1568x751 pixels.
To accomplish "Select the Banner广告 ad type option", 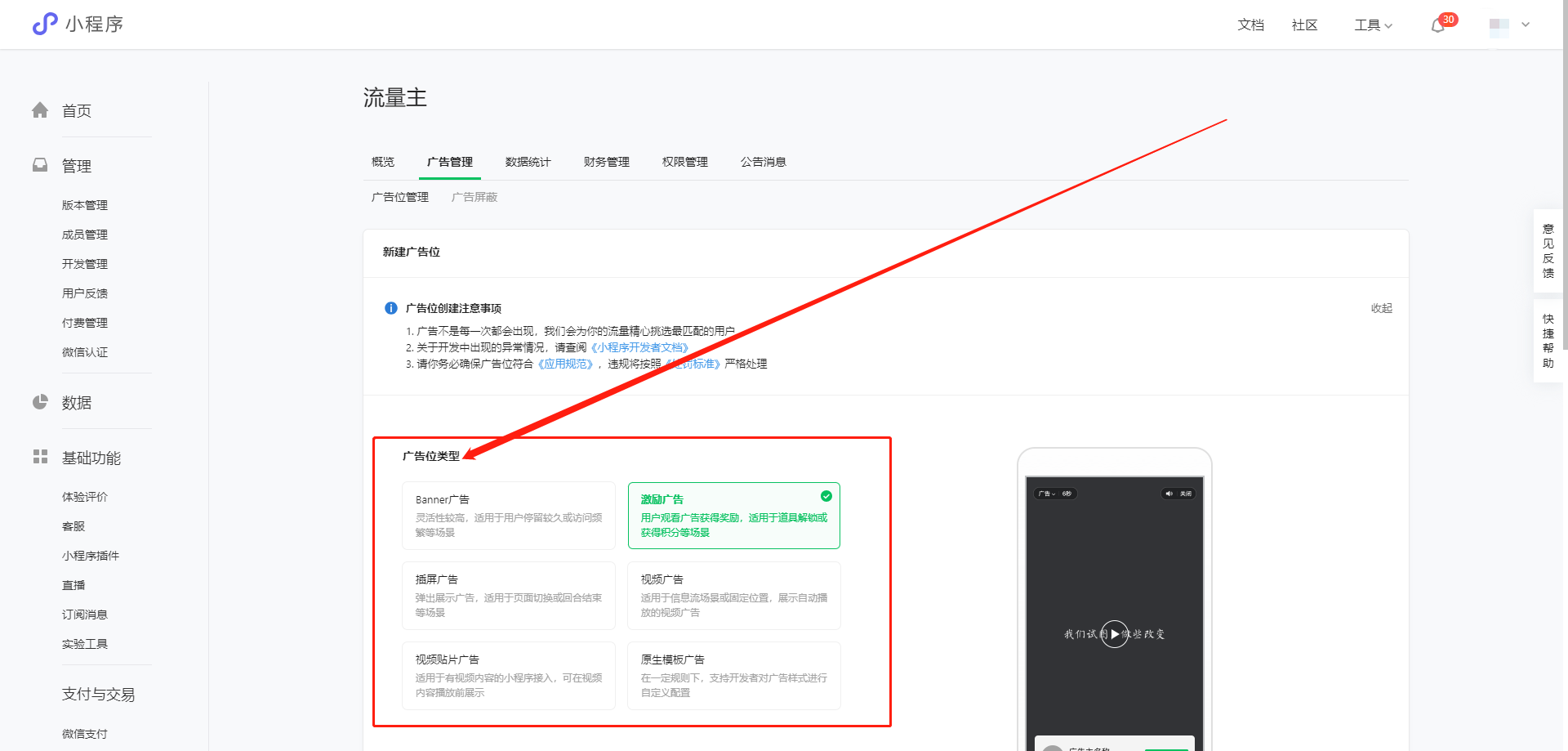I will point(508,515).
